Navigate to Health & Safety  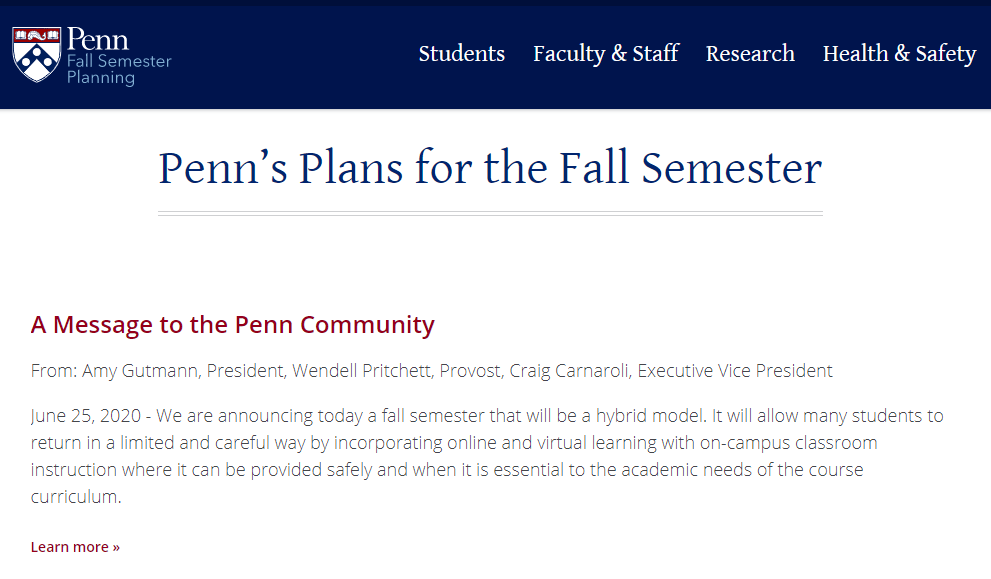pyautogui.click(x=899, y=54)
